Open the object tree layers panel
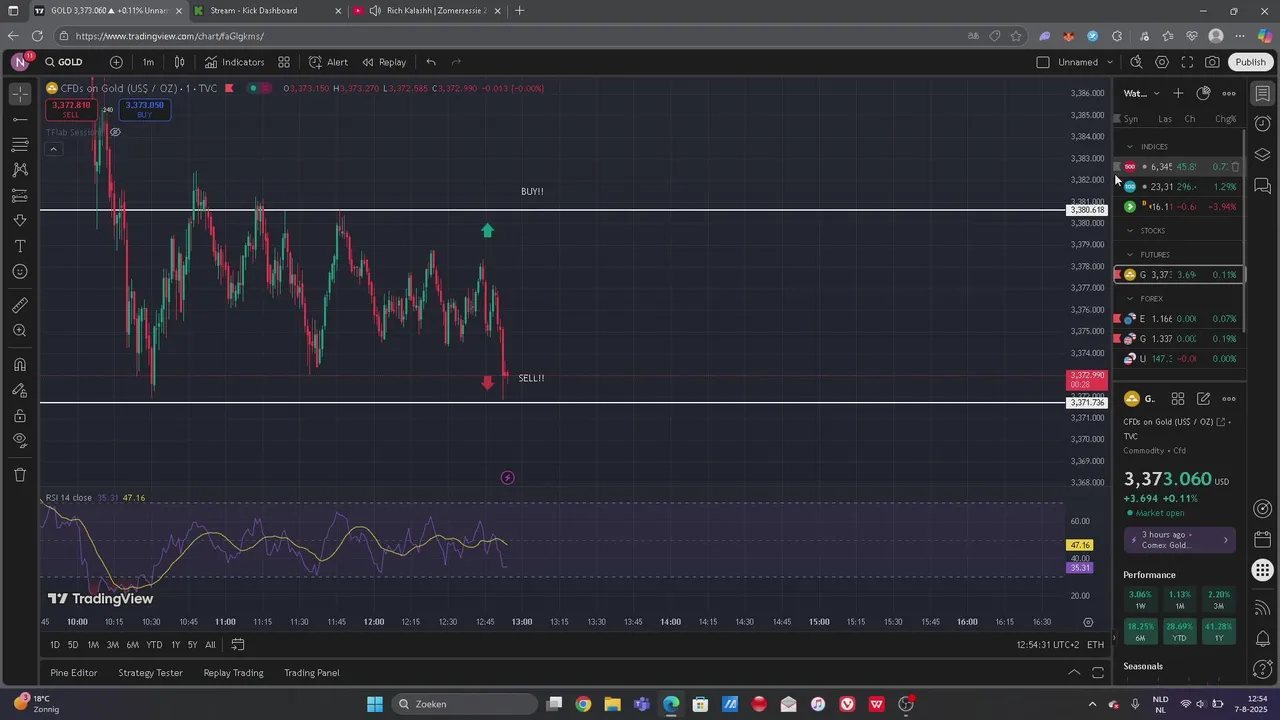 1263,155
